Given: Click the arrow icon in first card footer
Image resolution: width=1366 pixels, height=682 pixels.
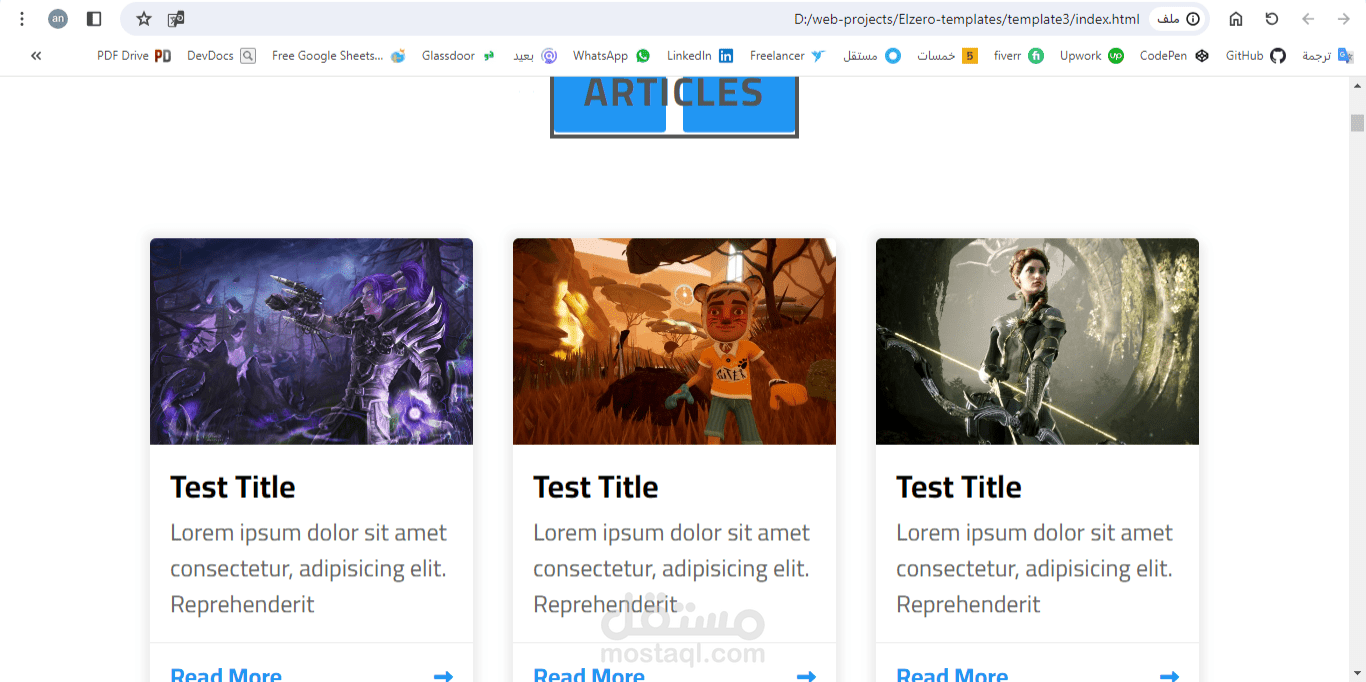Looking at the screenshot, I should [x=443, y=676].
